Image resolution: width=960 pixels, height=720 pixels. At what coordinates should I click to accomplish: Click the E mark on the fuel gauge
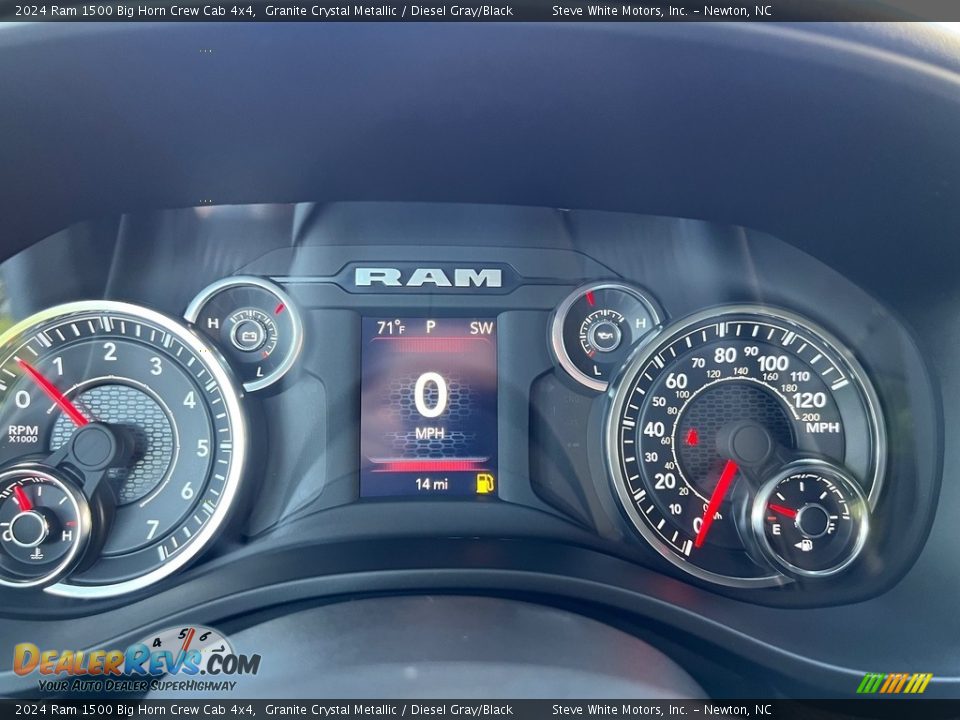coord(776,529)
